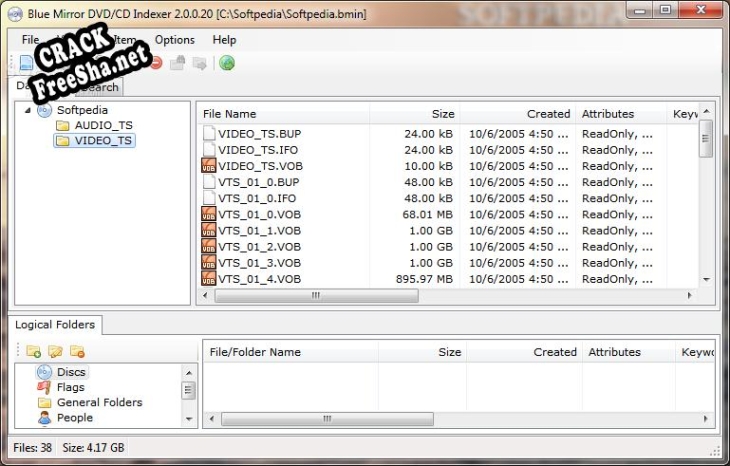This screenshot has height=466, width=730.
Task: Collapse the Softpedia disc tree node
Action: [25, 110]
